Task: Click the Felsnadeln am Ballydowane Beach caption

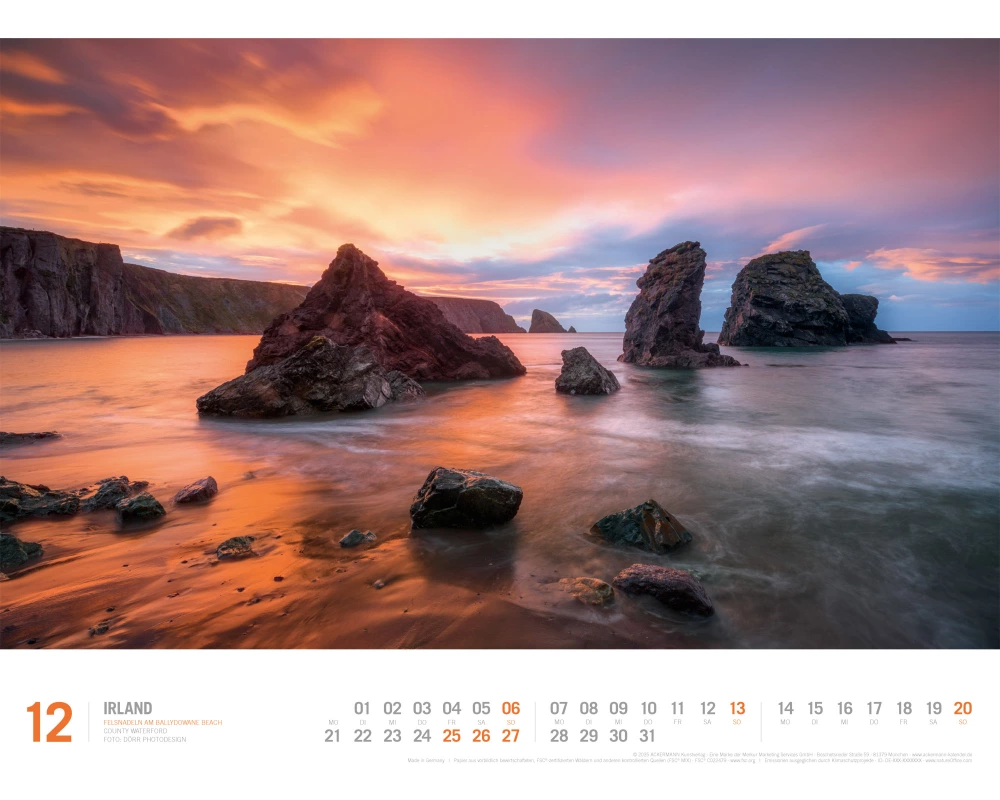Action: click(162, 722)
